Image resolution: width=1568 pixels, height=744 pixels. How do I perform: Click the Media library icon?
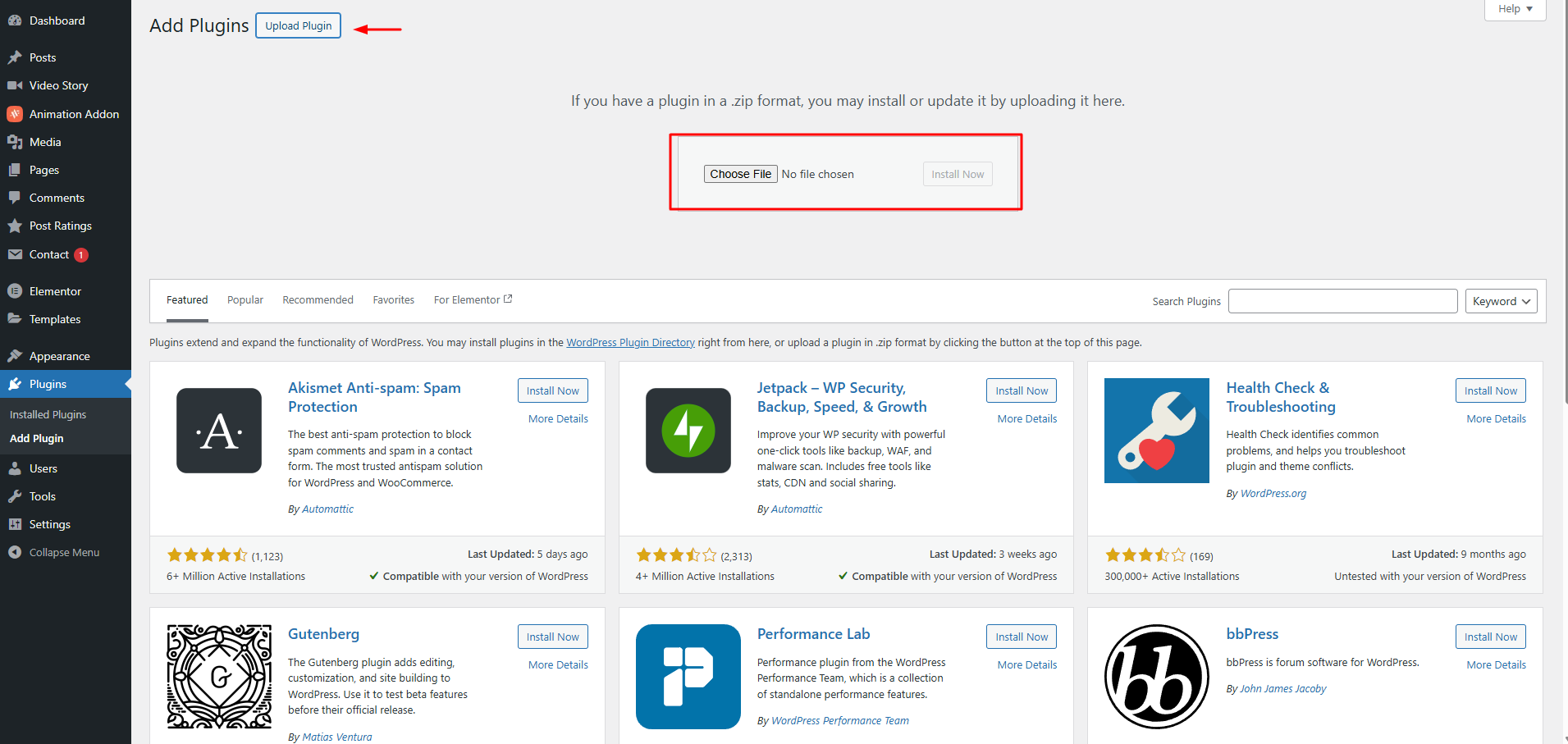point(15,142)
